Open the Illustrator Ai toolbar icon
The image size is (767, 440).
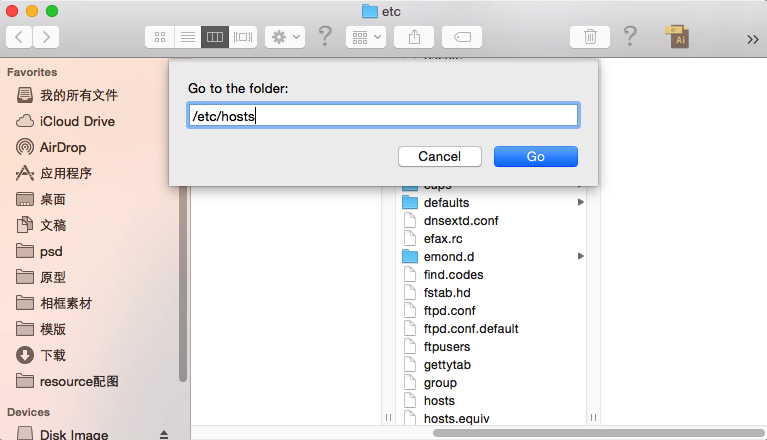(x=677, y=37)
